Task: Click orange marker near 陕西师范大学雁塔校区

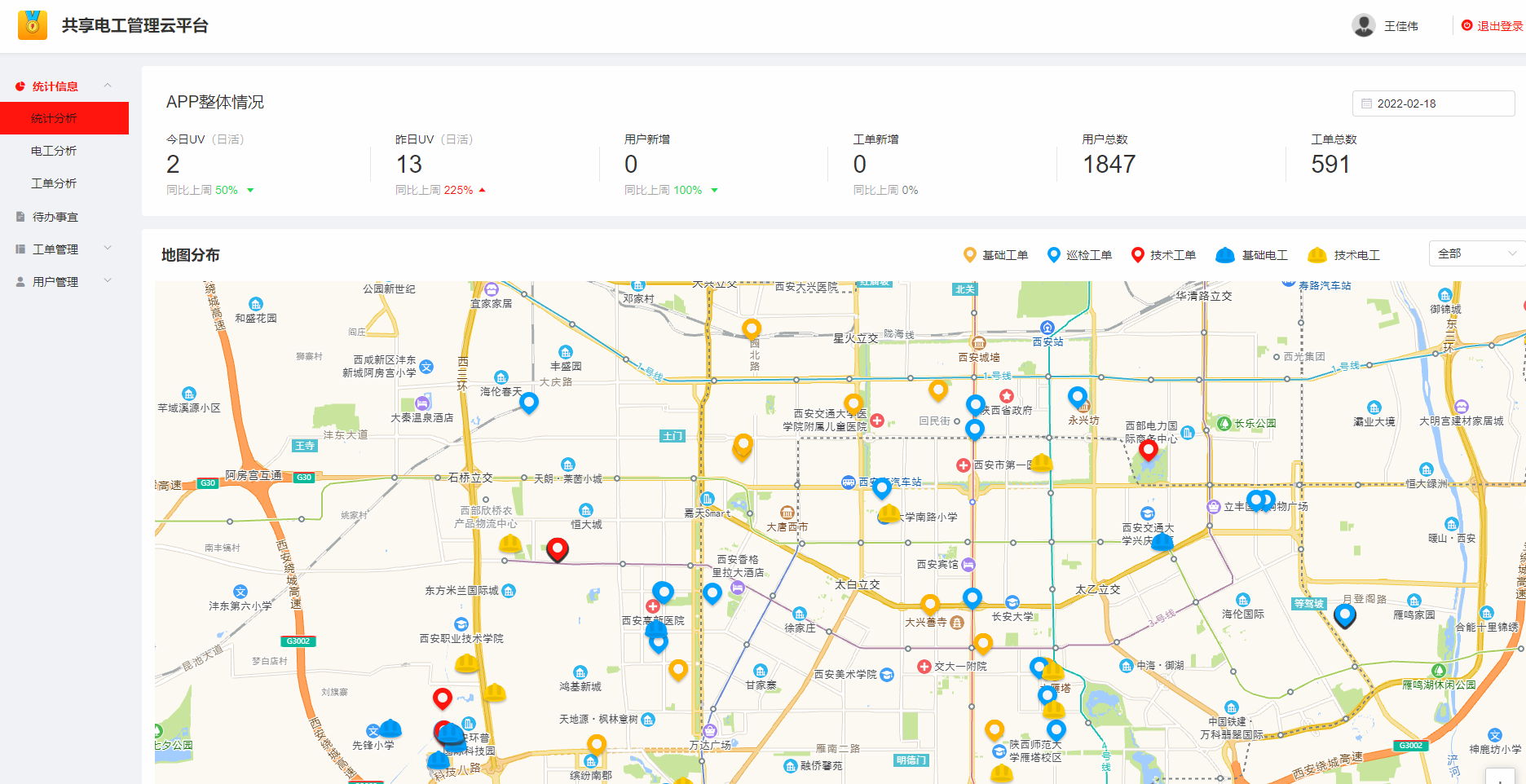Action: [995, 730]
